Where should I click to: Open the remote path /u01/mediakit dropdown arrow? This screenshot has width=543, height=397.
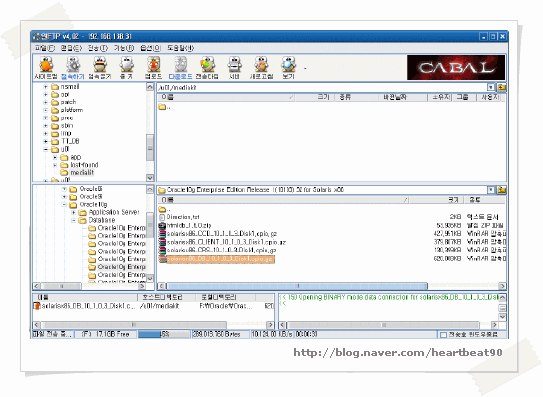tap(491, 87)
